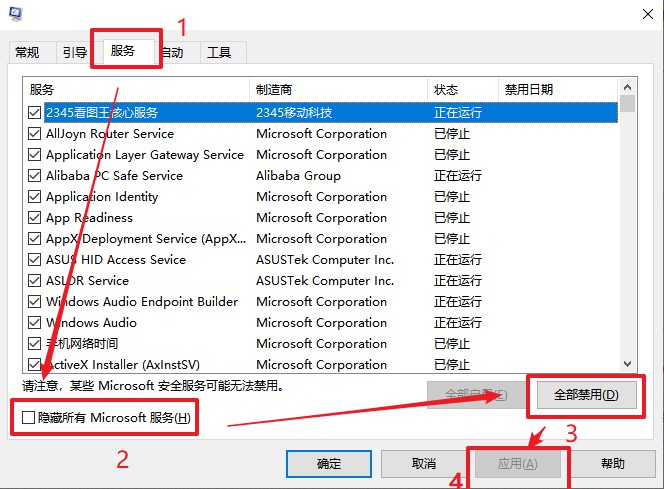The image size is (664, 489).
Task: Uncheck Windows Audio Endpoint Builder checkbox
Action: 34,301
